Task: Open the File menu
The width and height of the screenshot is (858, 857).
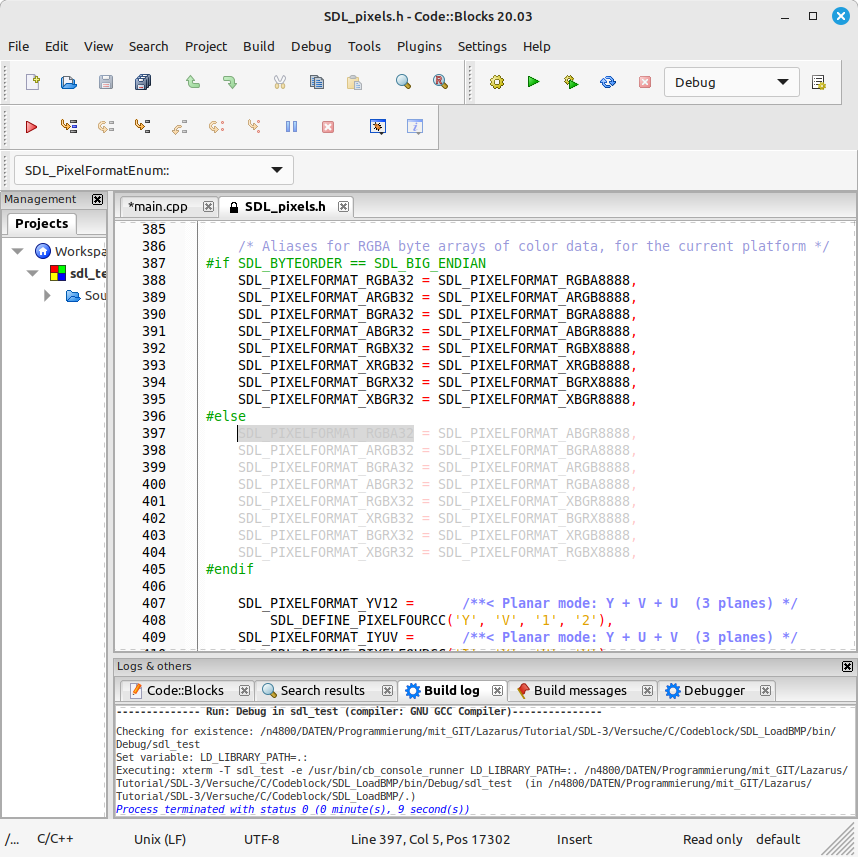Action: pos(19,47)
